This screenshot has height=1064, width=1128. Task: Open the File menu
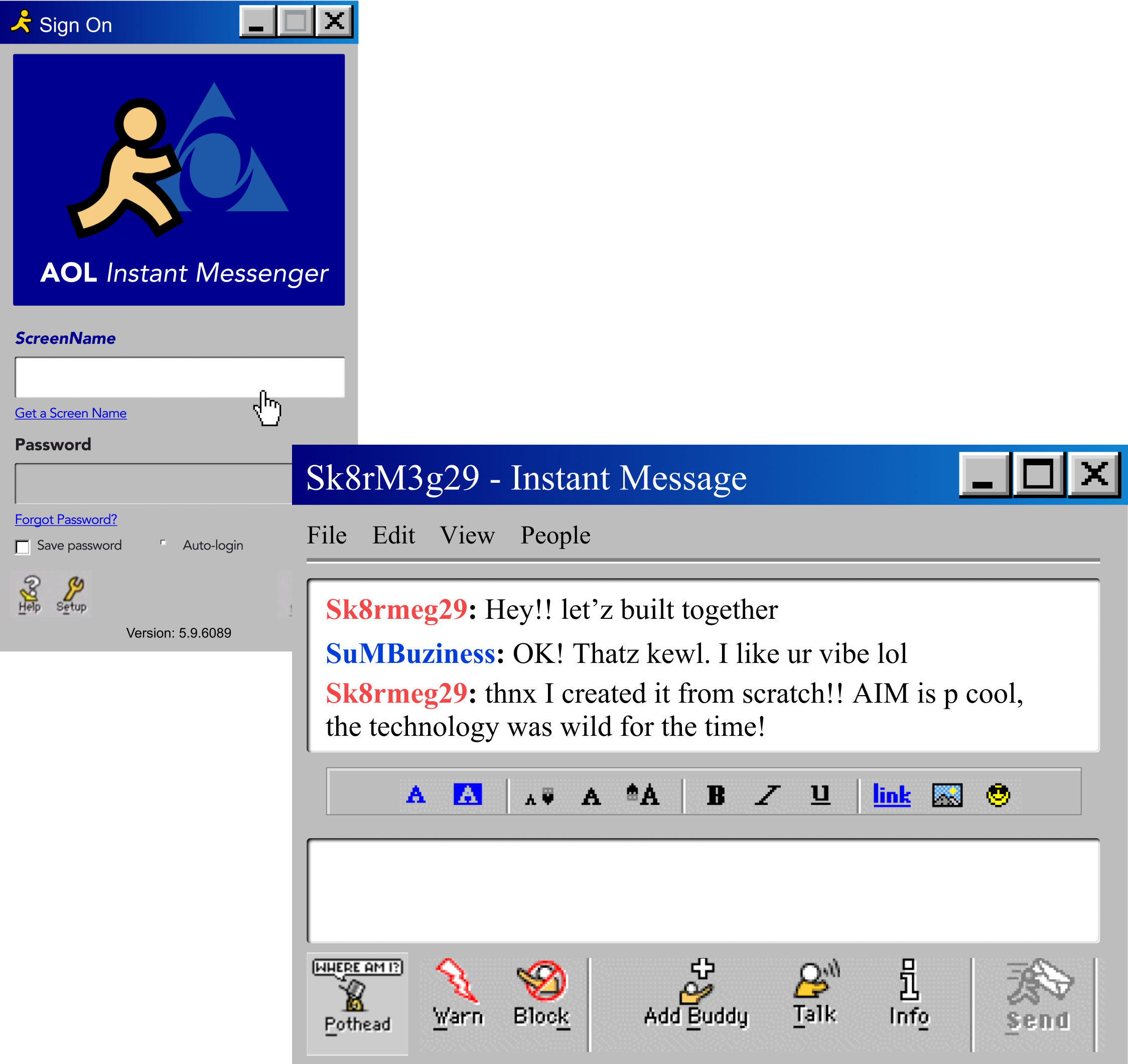point(327,535)
